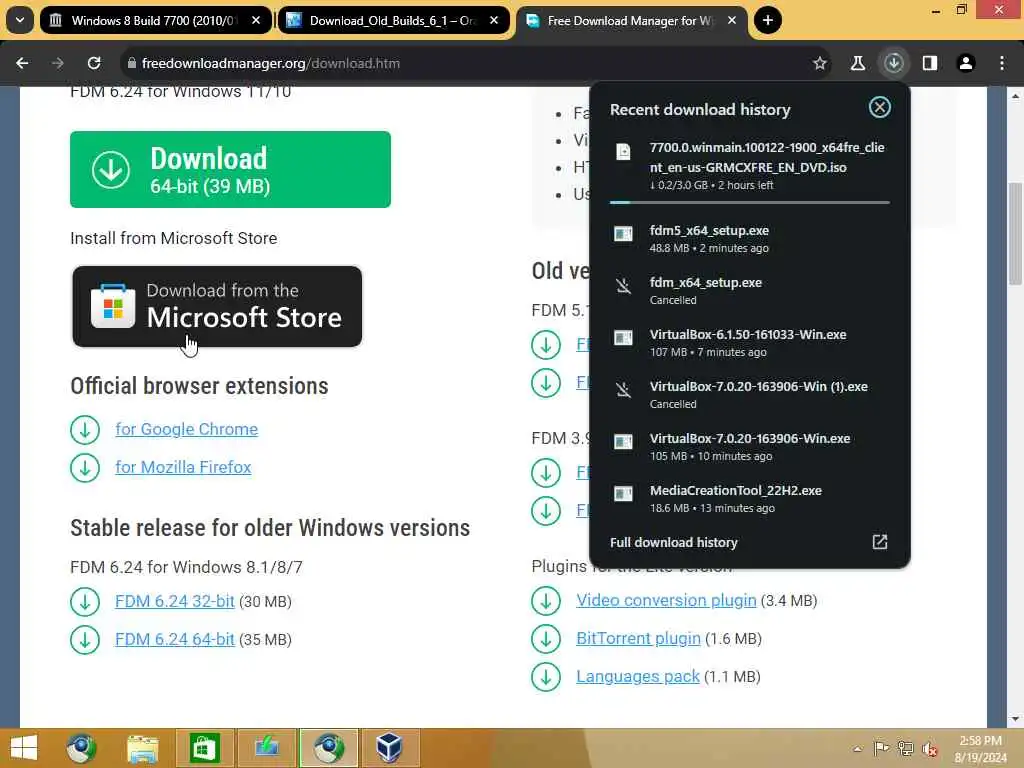1024x768 pixels.
Task: Go forward with the forward arrow
Action: pos(58,63)
